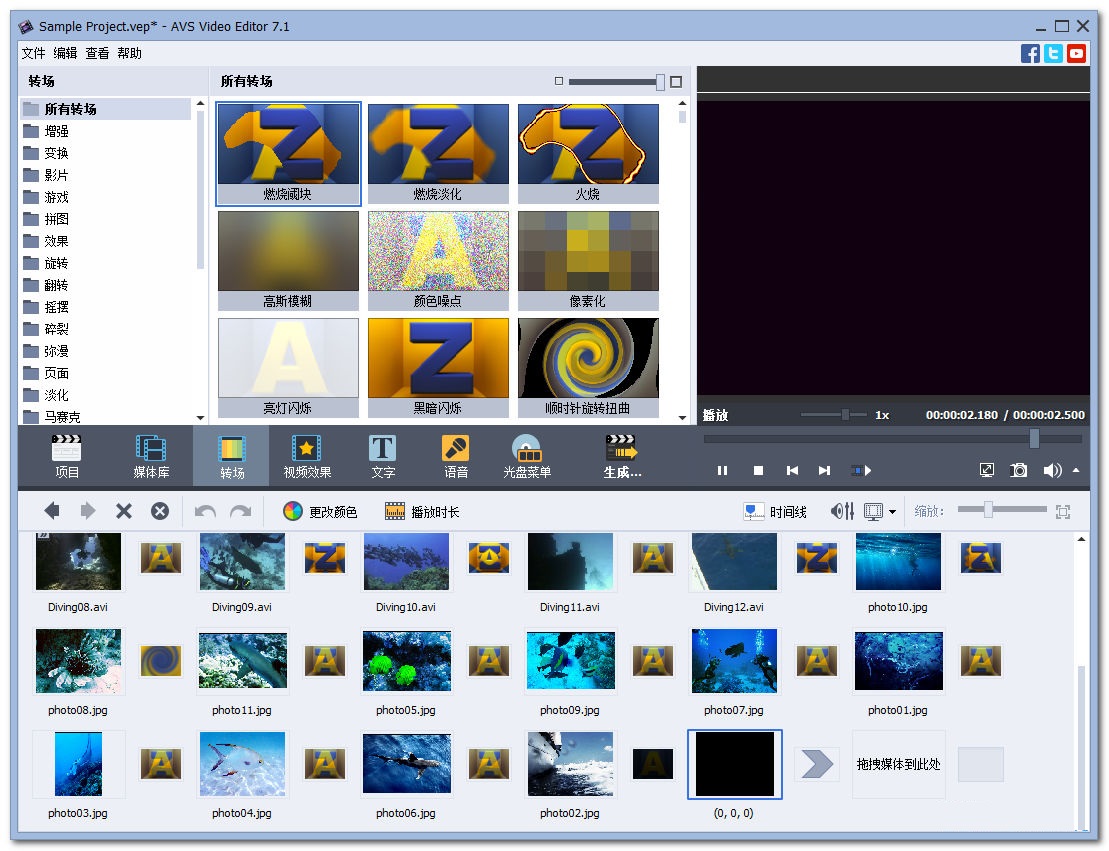Open the audio mixer icon in storyboard toolbar

(842, 511)
